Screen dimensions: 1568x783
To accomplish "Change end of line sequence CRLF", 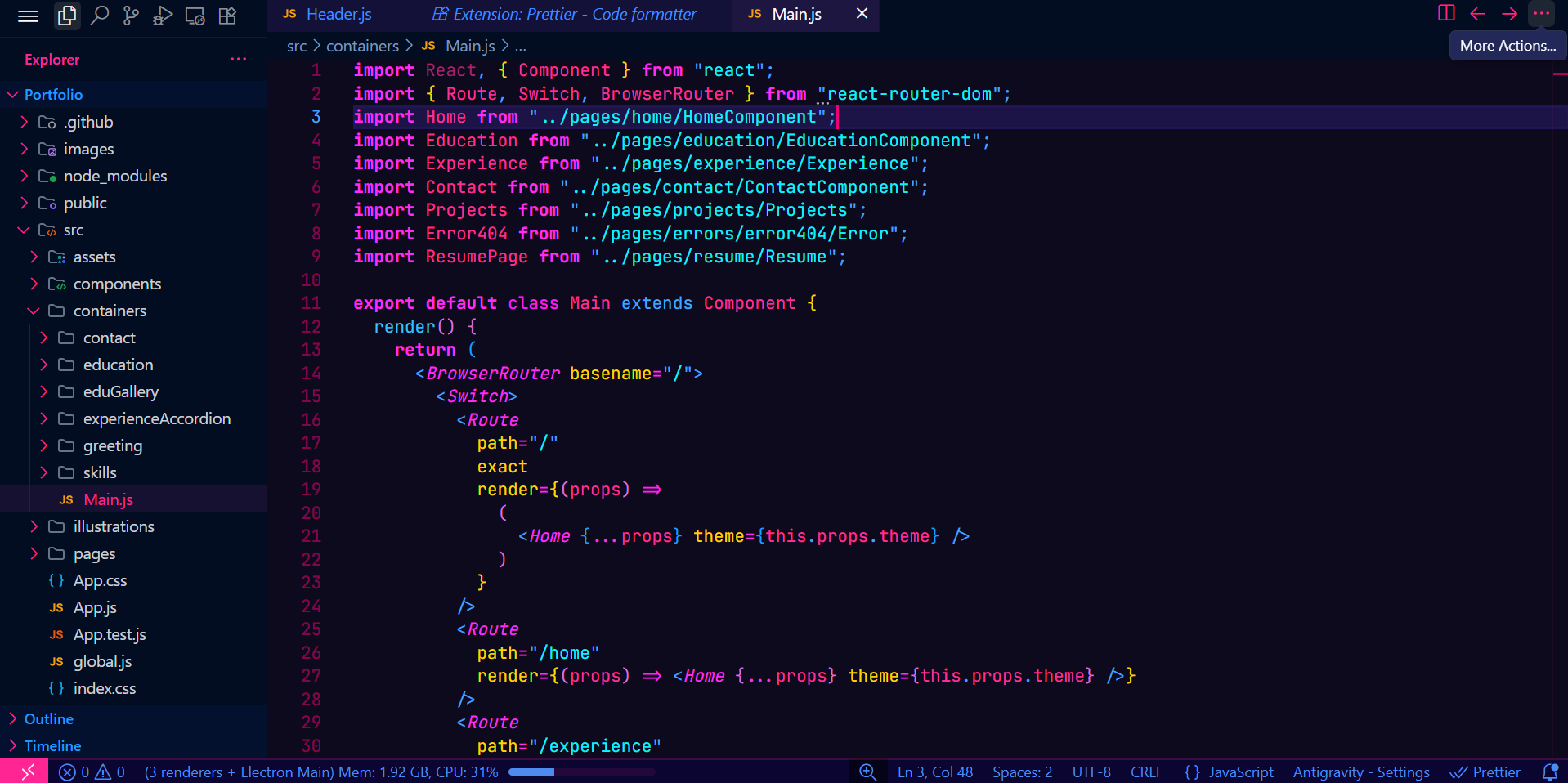I will (1146, 772).
